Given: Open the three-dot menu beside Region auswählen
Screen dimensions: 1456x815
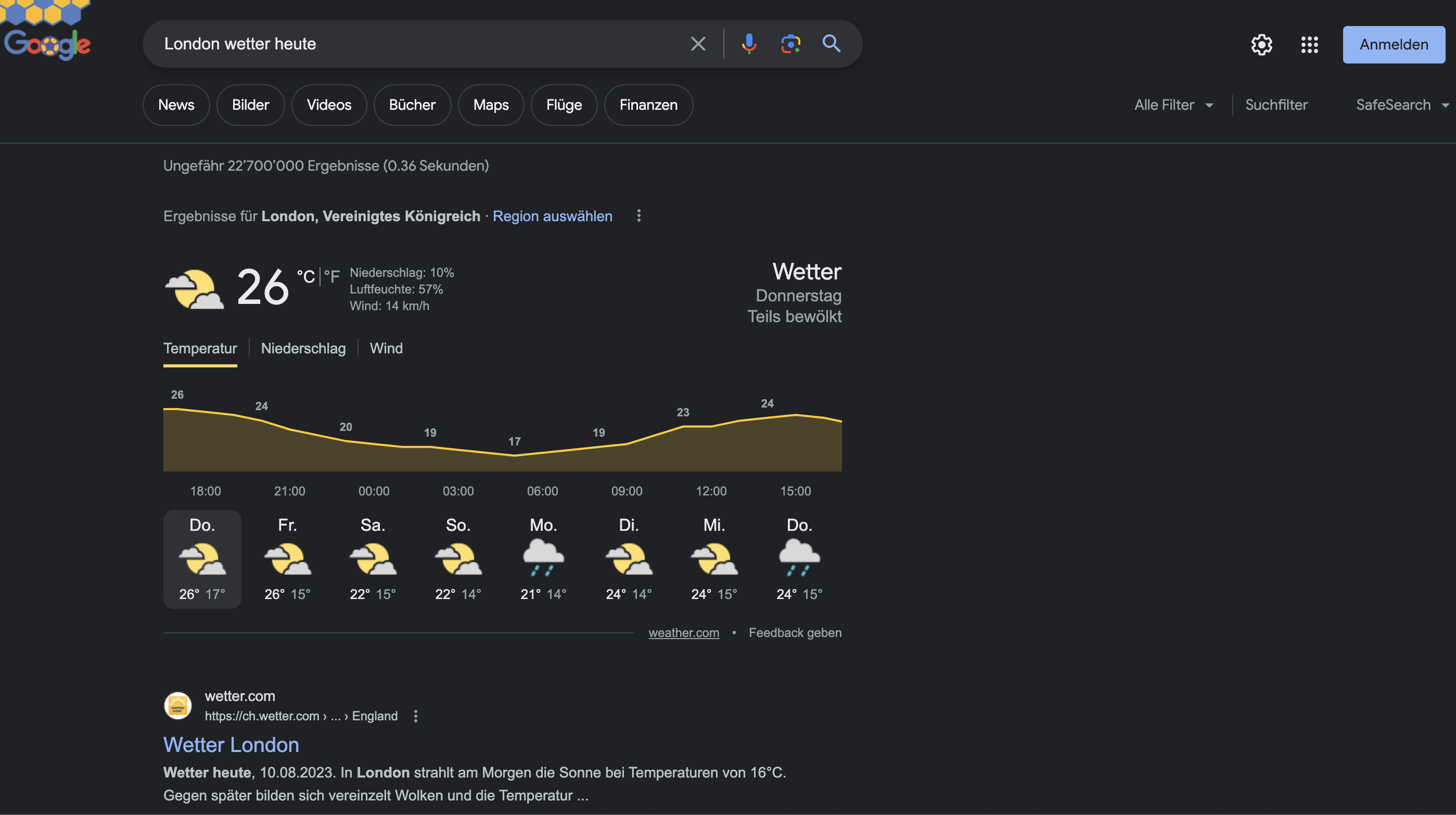Looking at the screenshot, I should [x=638, y=216].
